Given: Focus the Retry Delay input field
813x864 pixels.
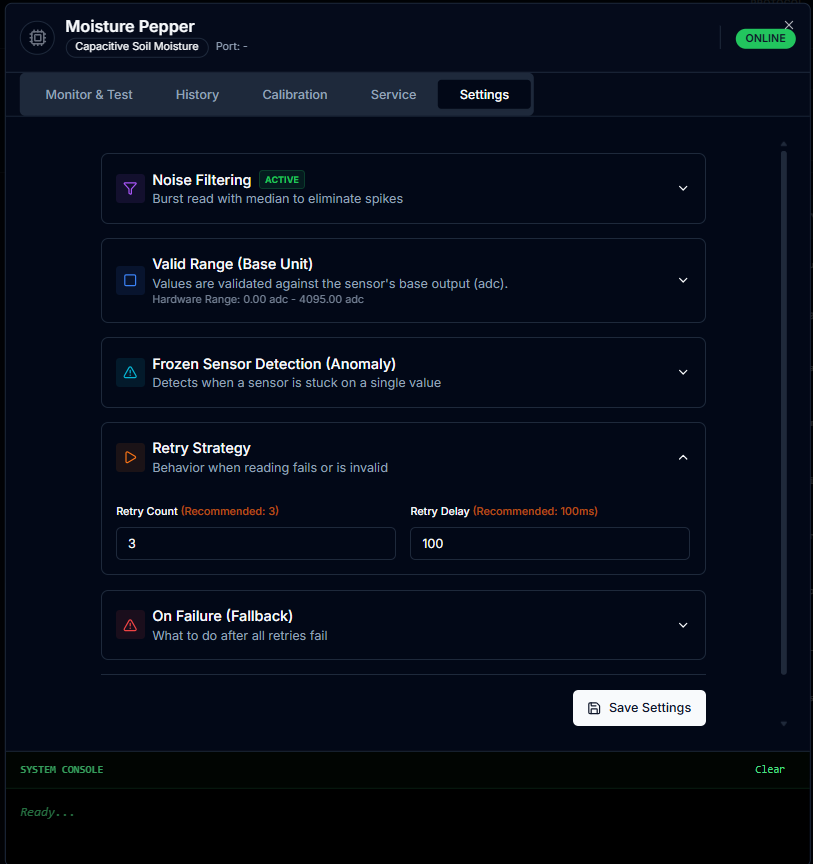Looking at the screenshot, I should click(x=550, y=543).
